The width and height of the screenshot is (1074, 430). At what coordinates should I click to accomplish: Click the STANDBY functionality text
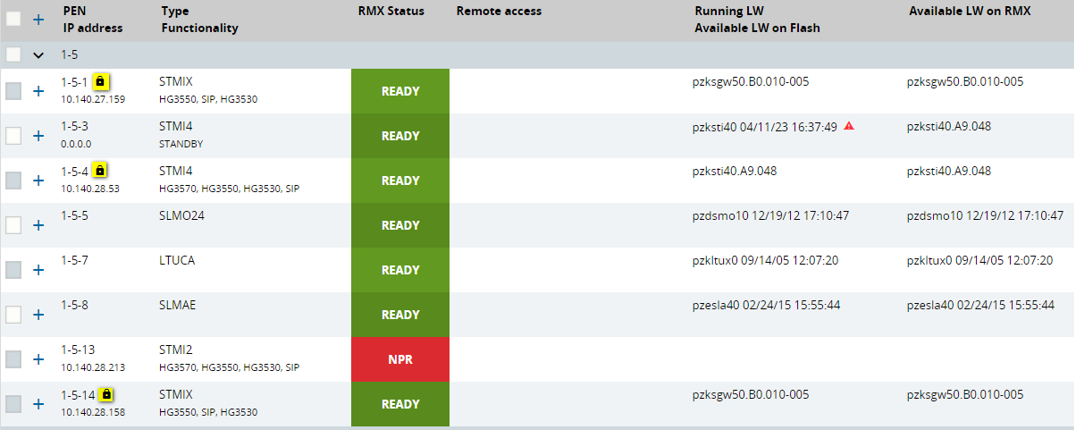click(x=182, y=144)
